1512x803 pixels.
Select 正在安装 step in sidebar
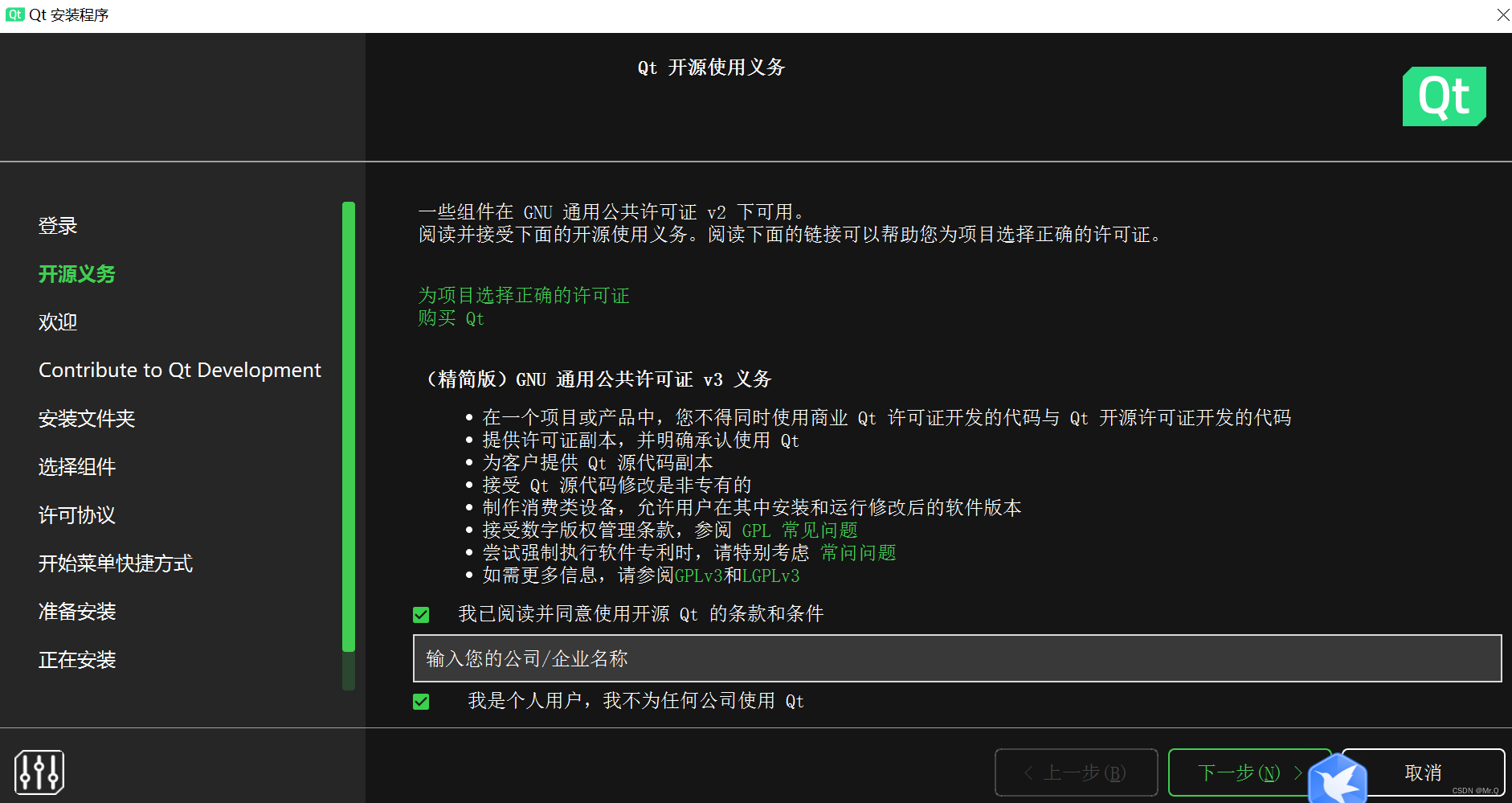coord(77,660)
